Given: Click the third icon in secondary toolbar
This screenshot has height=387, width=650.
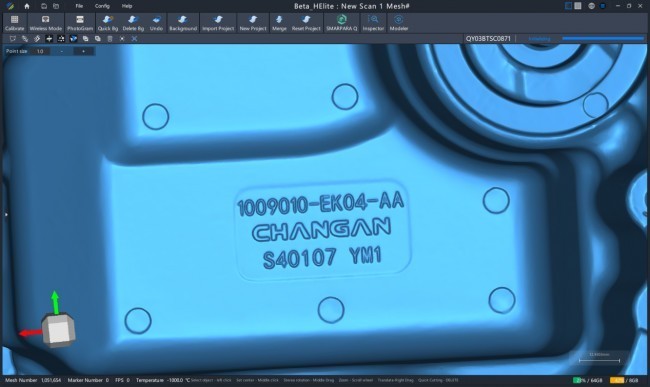Looking at the screenshot, I should click(x=37, y=39).
